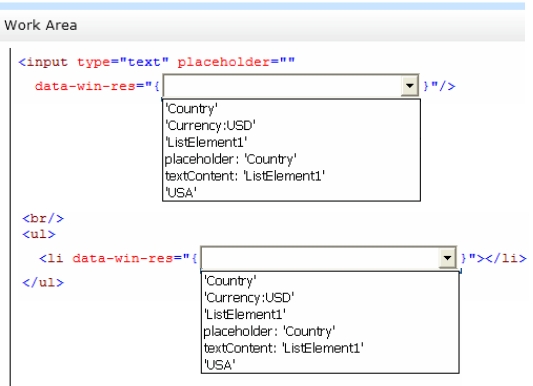Select placeholder: 'Country' in li dropdown list
Image resolution: width=533 pixels, height=386 pixels.
point(330,331)
